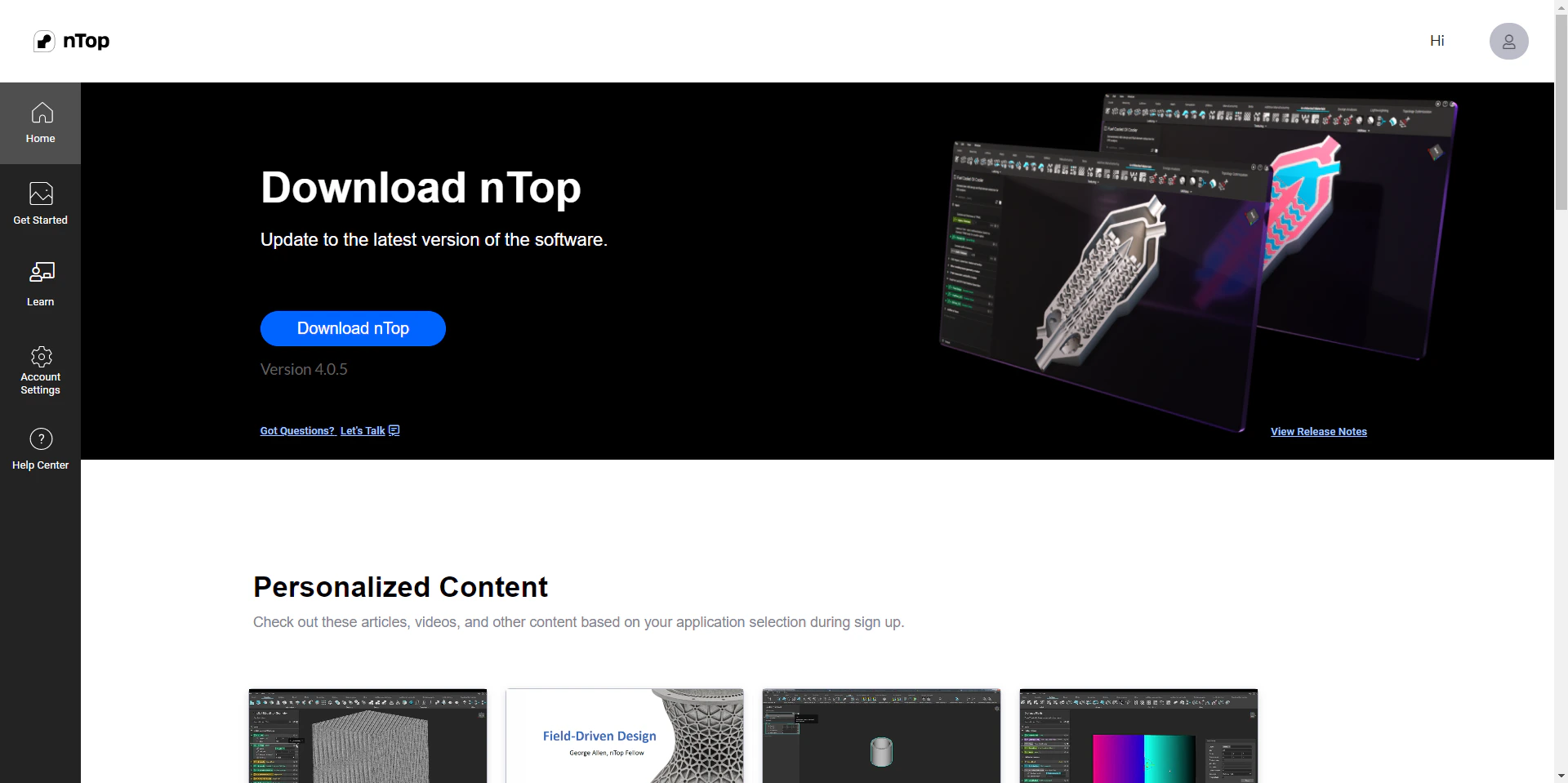The height and width of the screenshot is (783, 1568).
Task: Open the Got Questions? Let's Talk link
Action: coord(330,430)
